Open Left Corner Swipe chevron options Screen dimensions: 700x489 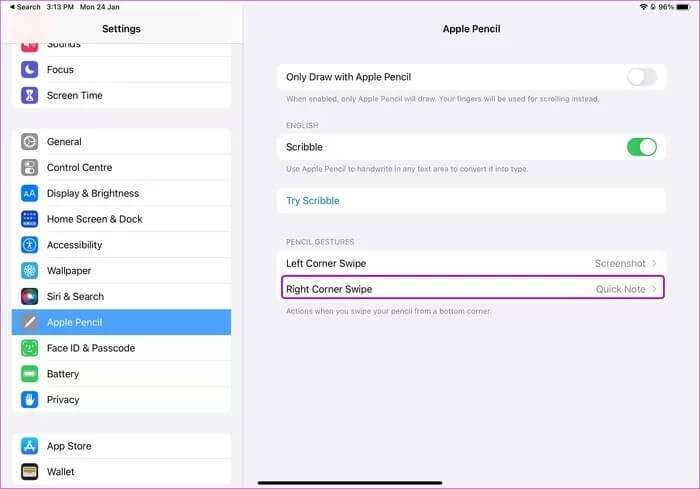(x=654, y=263)
